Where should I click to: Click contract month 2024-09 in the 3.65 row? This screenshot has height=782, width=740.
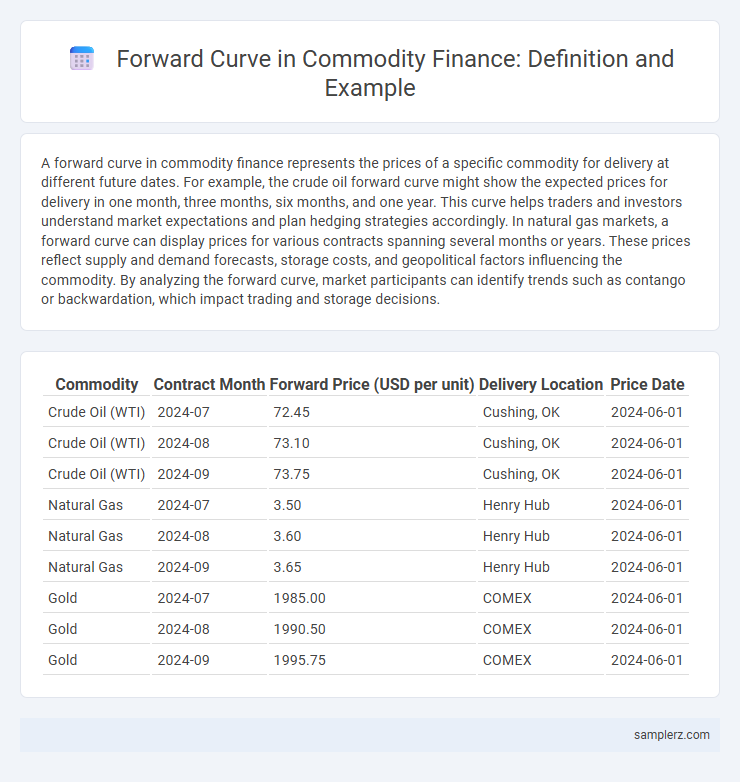pyautogui.click(x=184, y=567)
